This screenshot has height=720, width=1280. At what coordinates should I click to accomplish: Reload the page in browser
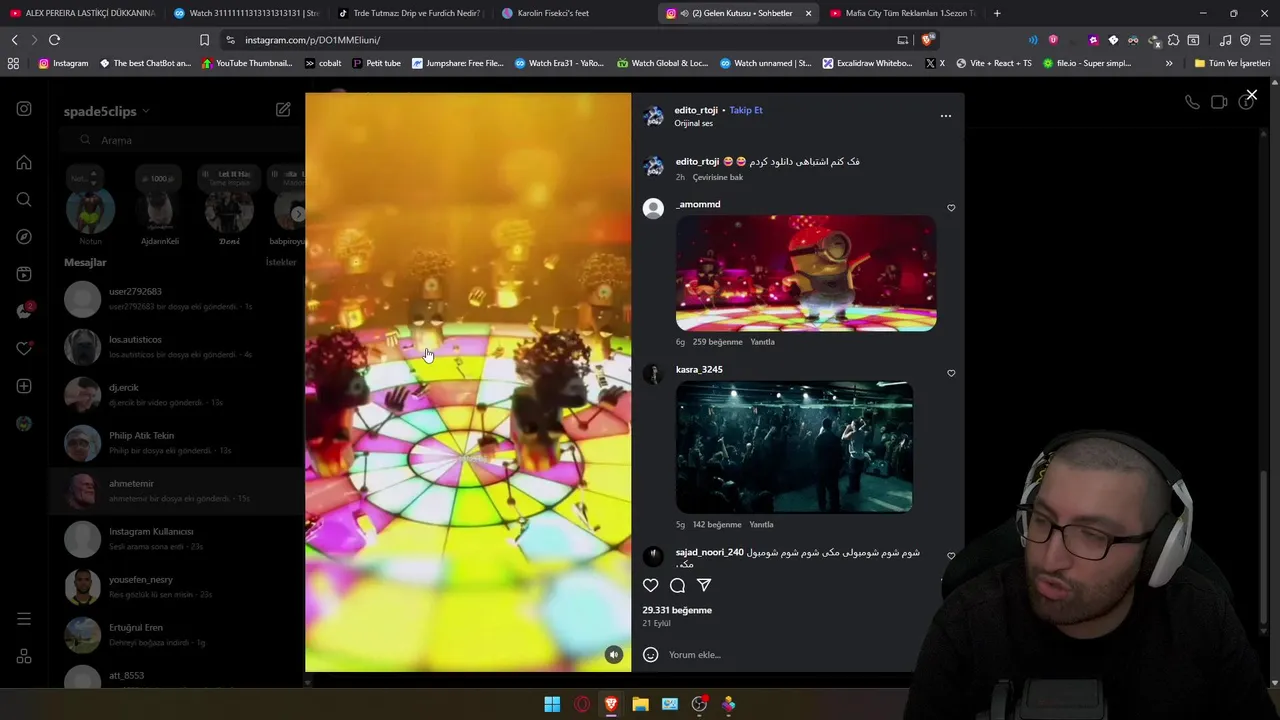(54, 40)
